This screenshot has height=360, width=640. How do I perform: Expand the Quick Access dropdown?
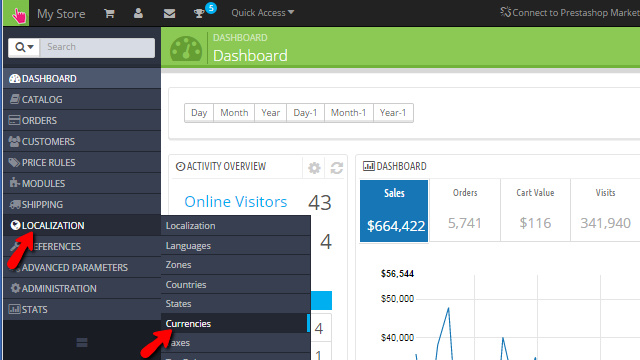262,13
